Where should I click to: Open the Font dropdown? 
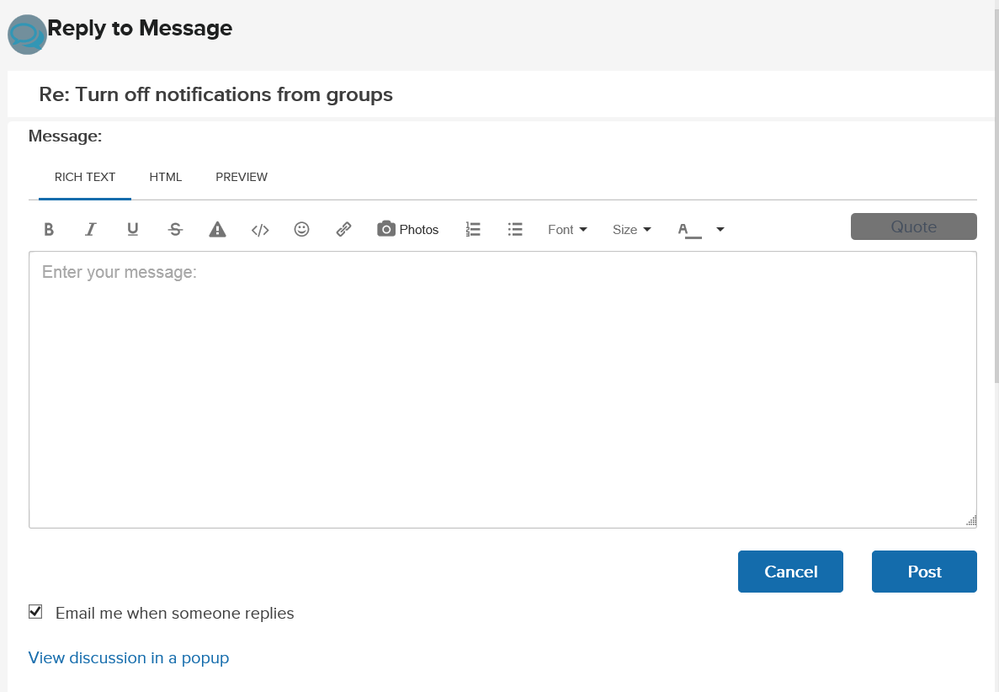coord(567,229)
